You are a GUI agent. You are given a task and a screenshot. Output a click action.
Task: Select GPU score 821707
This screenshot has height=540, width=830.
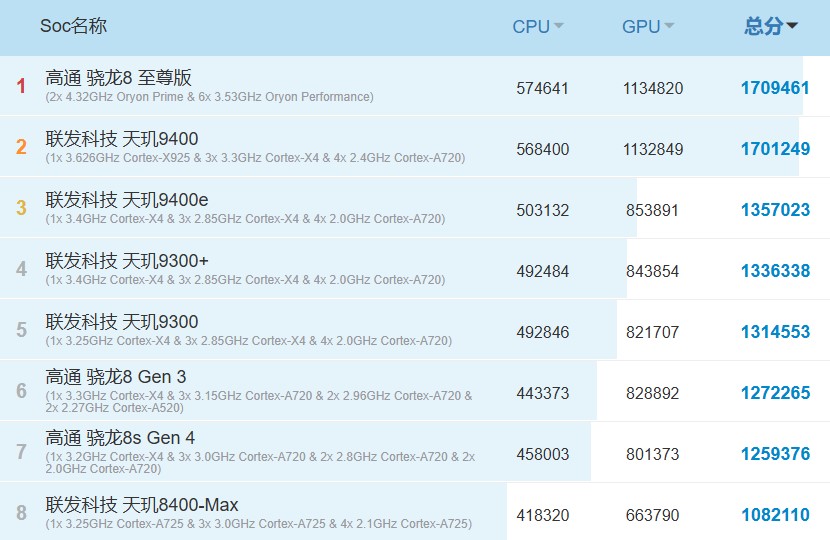click(x=652, y=332)
